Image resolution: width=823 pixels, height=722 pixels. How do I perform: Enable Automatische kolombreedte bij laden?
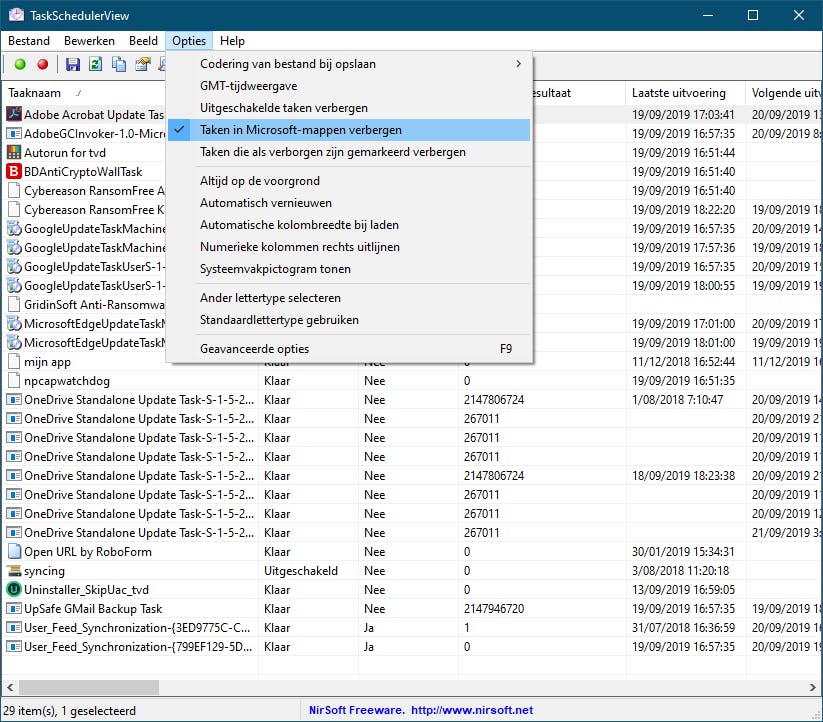(x=349, y=225)
